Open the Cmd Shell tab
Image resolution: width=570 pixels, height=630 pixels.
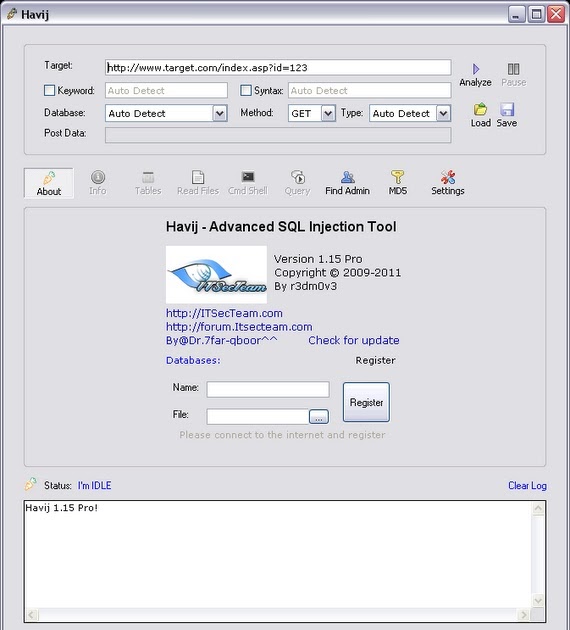tap(248, 183)
